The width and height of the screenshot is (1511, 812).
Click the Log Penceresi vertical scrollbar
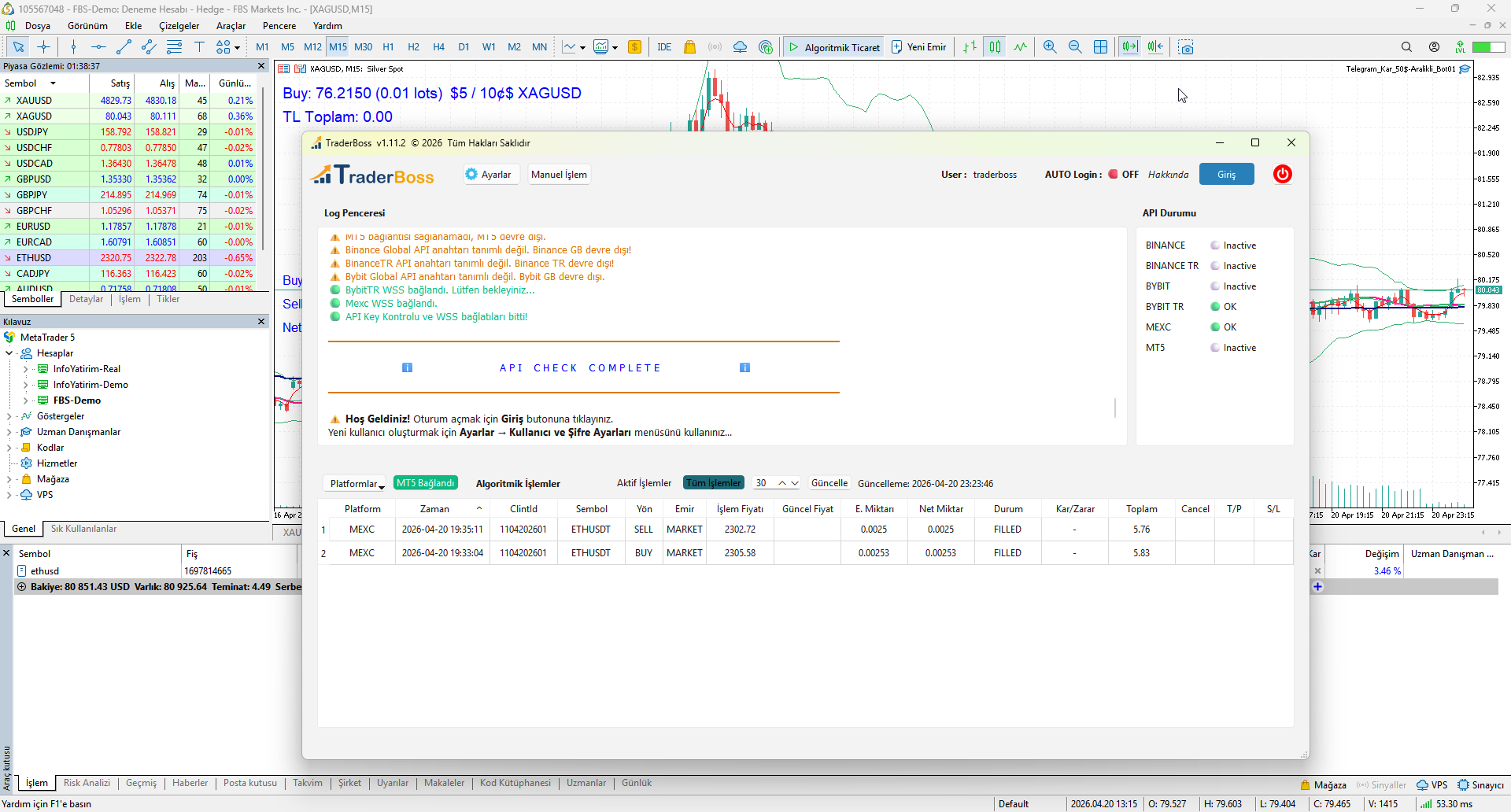(1115, 408)
